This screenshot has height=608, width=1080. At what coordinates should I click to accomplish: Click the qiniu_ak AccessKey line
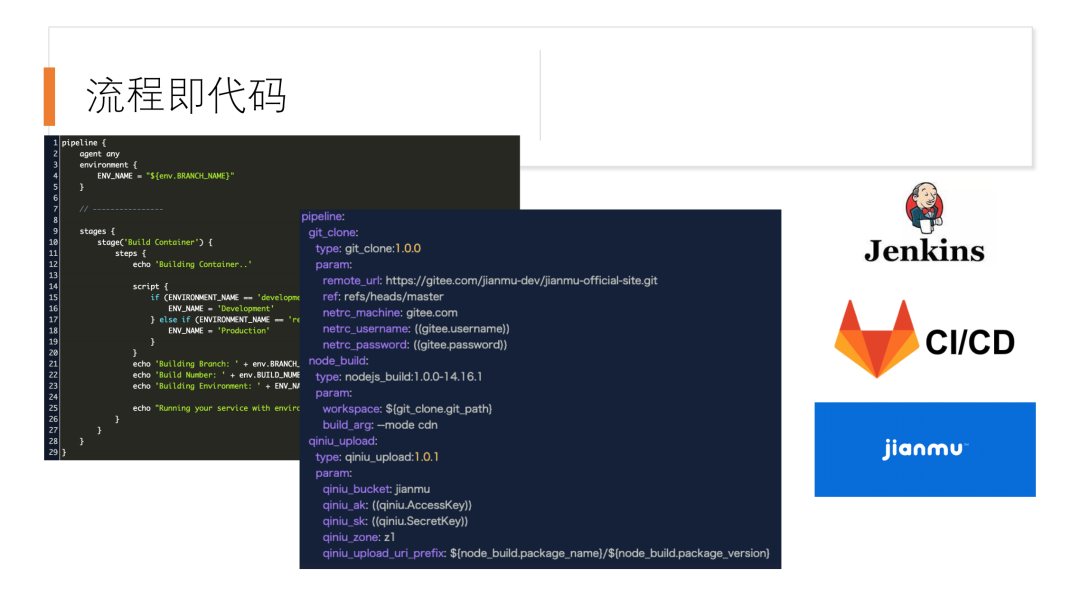pyautogui.click(x=397, y=505)
